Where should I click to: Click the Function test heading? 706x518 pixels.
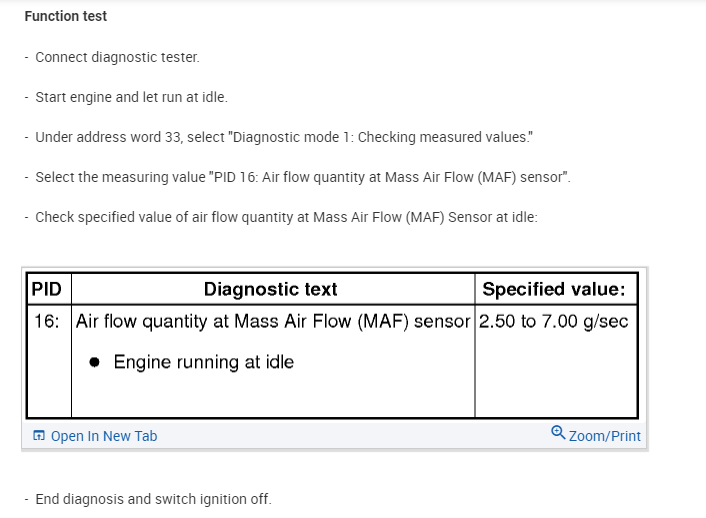[x=66, y=16]
